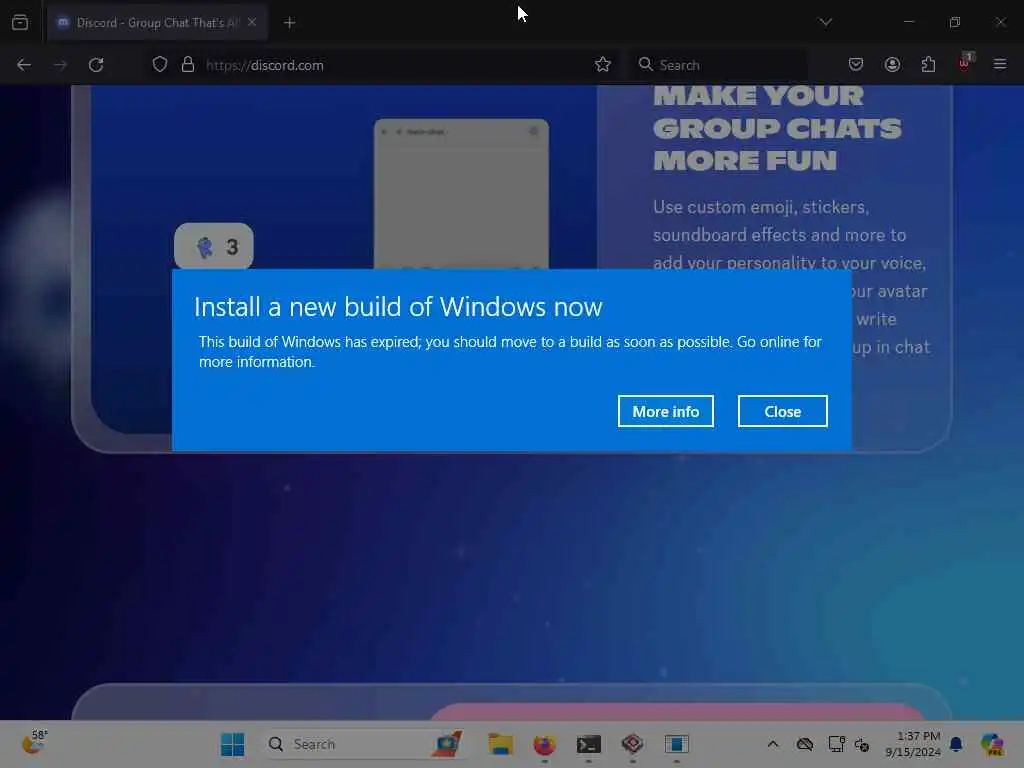Screen dimensions: 1024x768
Task: Click the More info button in dialog
Action: coord(665,411)
